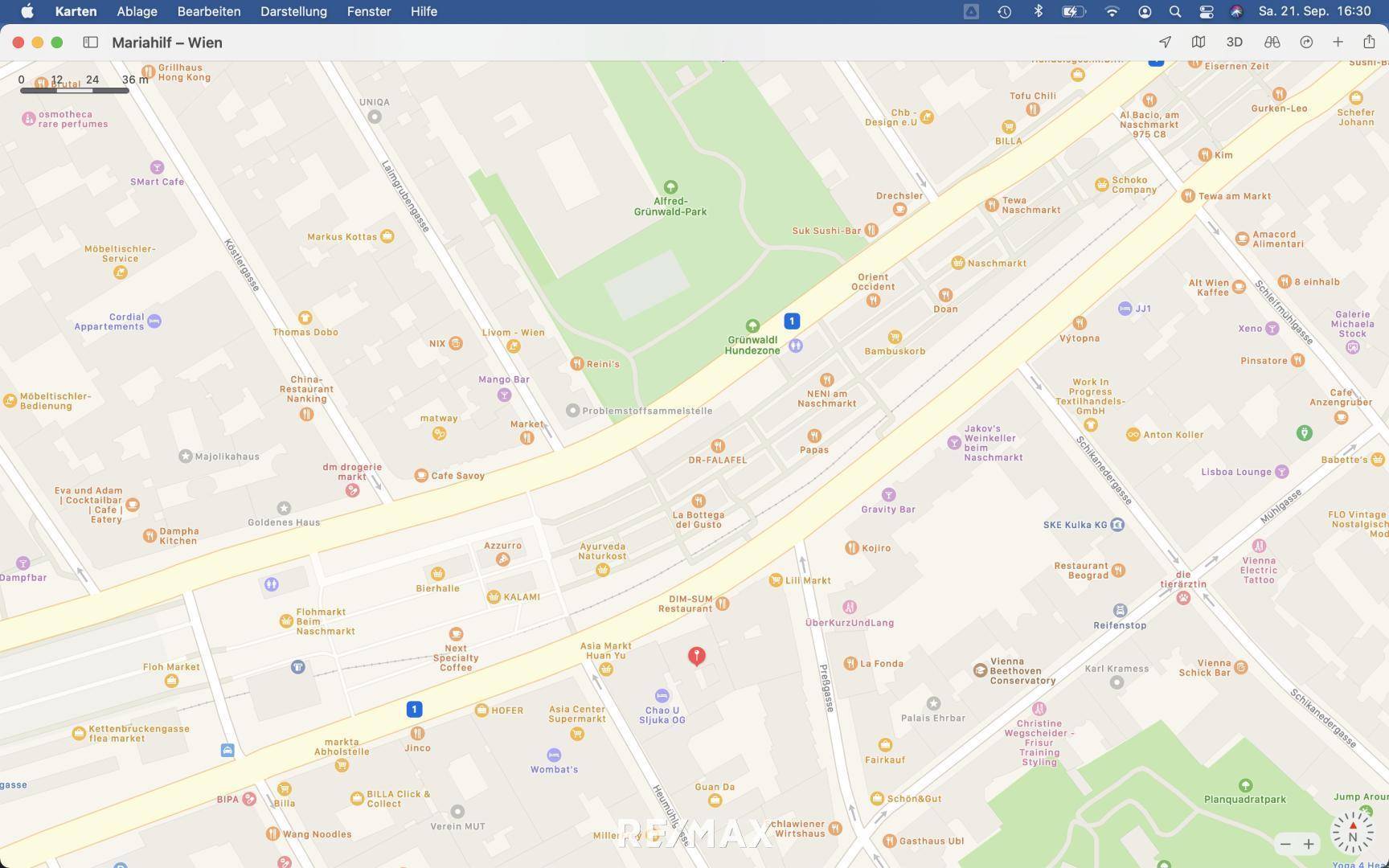Open the Ablage menu

[x=137, y=11]
